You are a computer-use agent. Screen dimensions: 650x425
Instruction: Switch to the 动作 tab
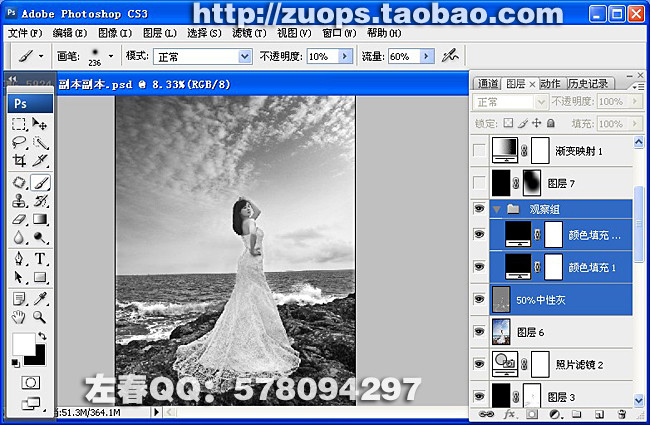(x=551, y=84)
